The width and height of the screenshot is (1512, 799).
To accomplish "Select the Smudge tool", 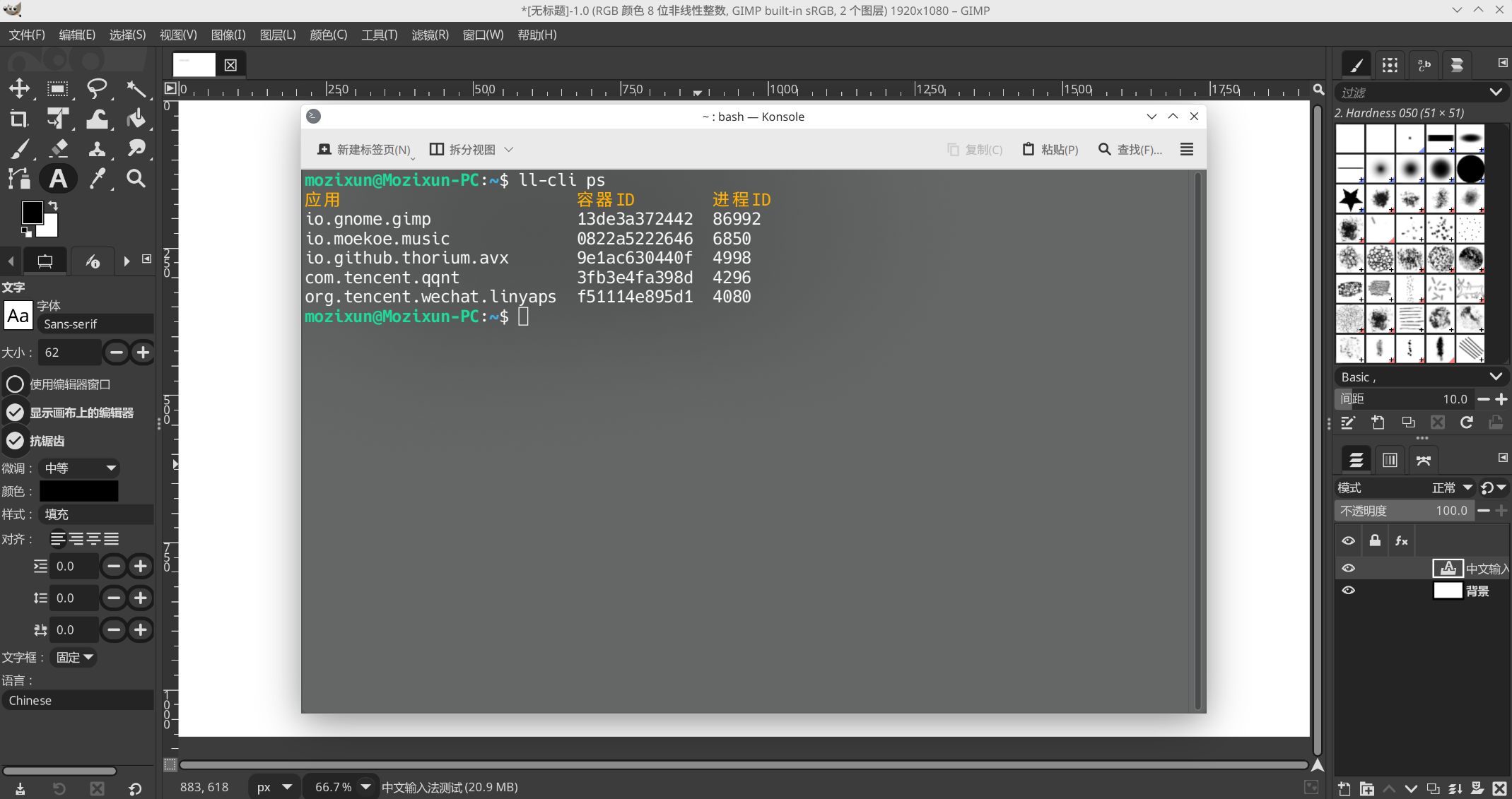I will [136, 148].
